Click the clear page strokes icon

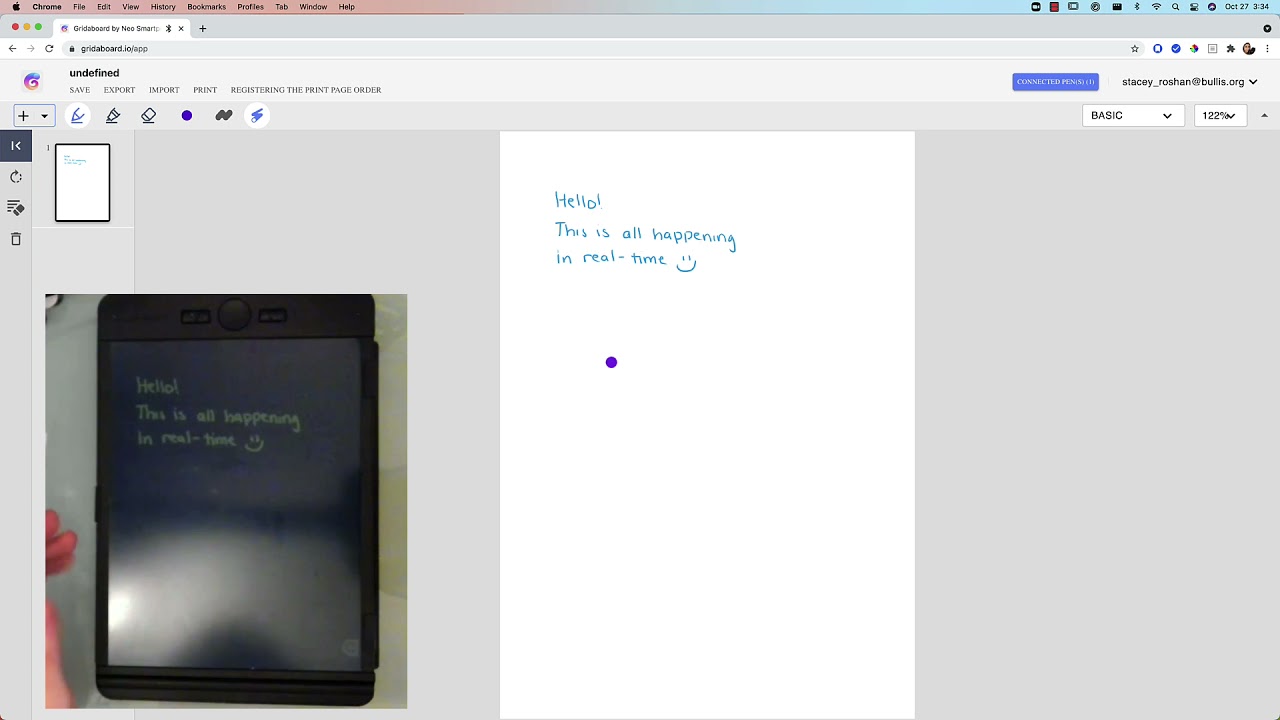(16, 208)
